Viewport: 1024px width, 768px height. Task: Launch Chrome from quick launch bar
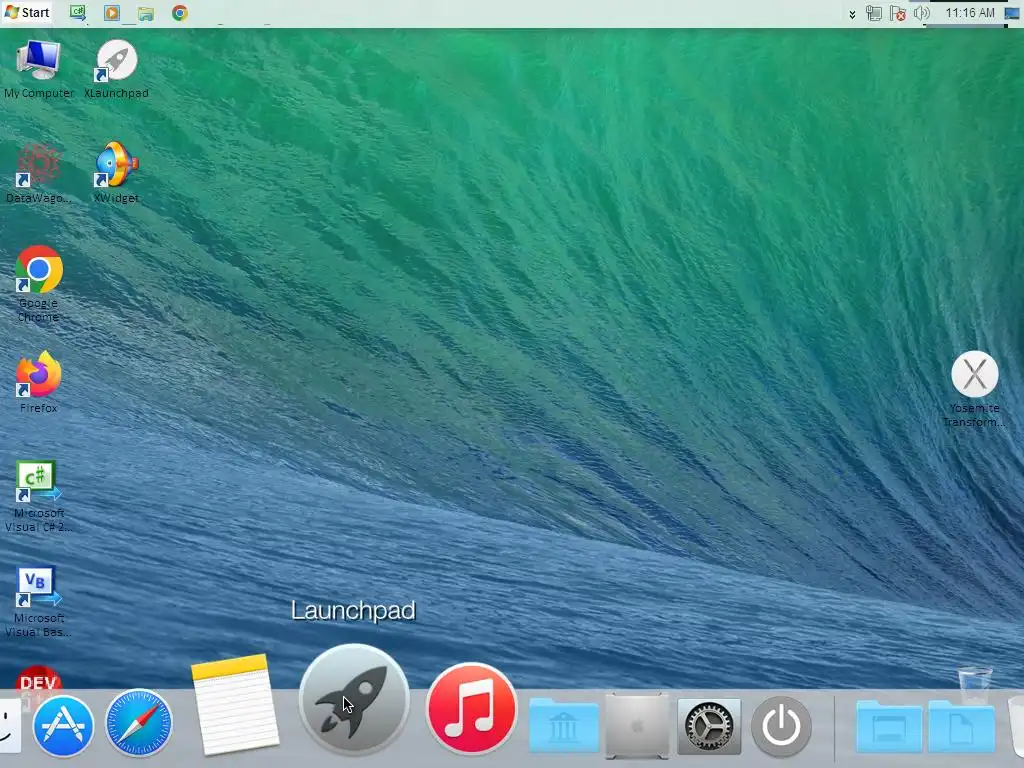(x=180, y=13)
